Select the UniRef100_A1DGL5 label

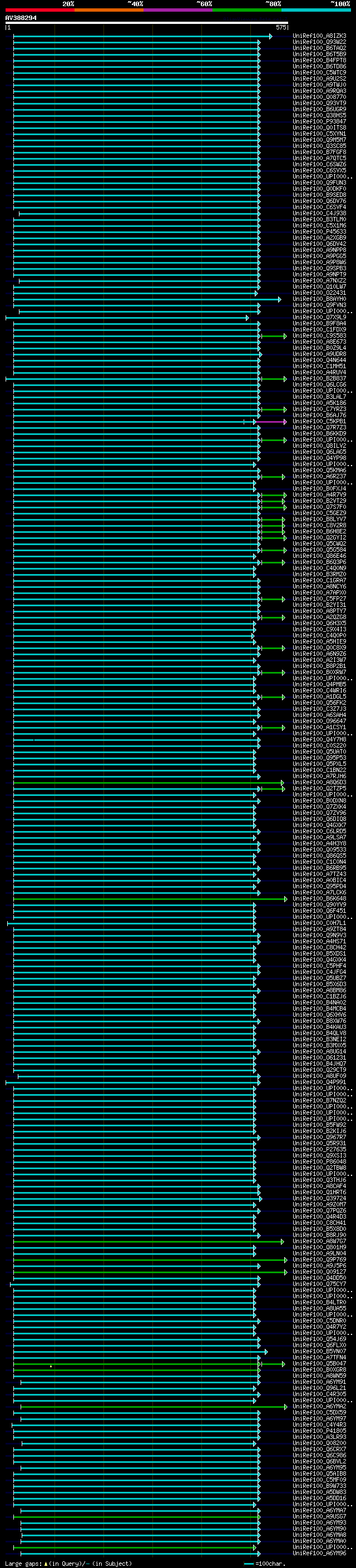[x=319, y=696]
